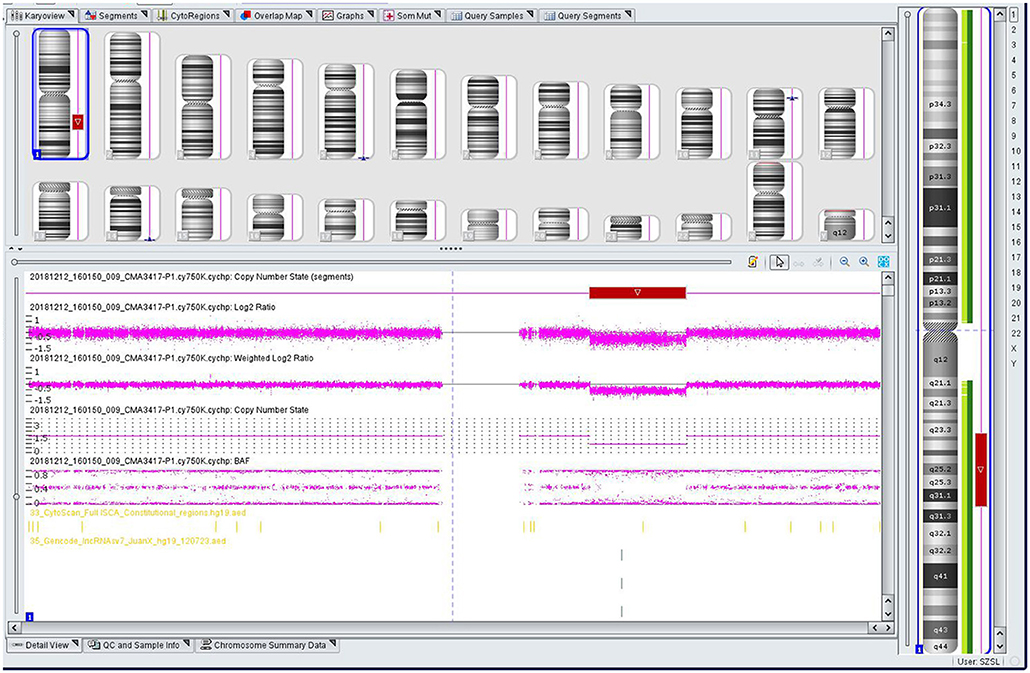Click the detail view left scroll arrow
Image resolution: width=1030 pixels, height=673 pixels.
click(14, 628)
